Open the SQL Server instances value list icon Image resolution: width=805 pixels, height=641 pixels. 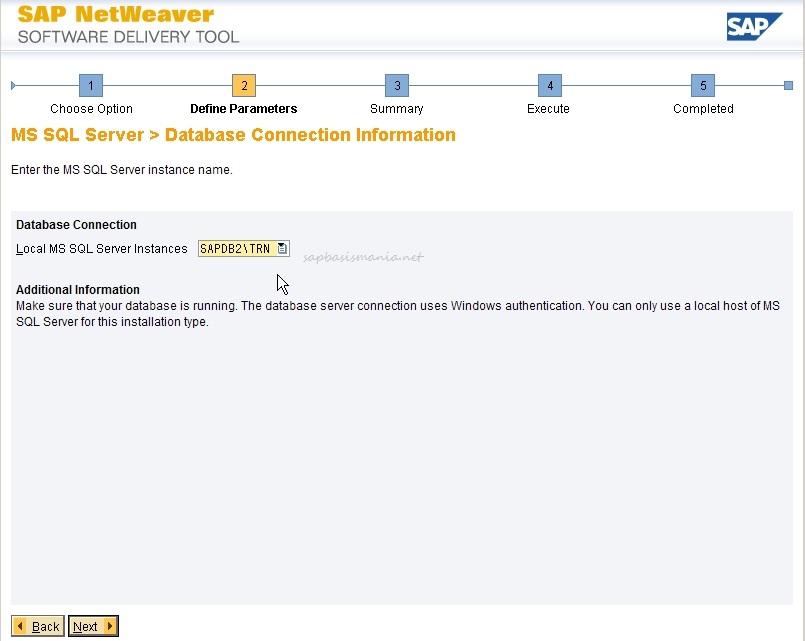282,248
